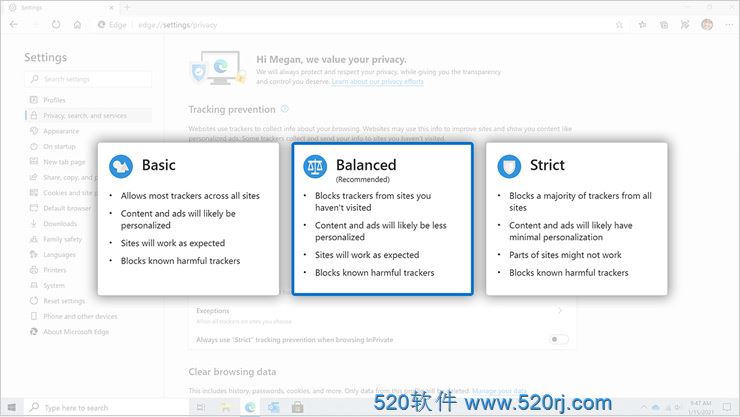Image resolution: width=740 pixels, height=417 pixels.
Task: Open the home page with the home icon
Action: pyautogui.click(x=77, y=25)
